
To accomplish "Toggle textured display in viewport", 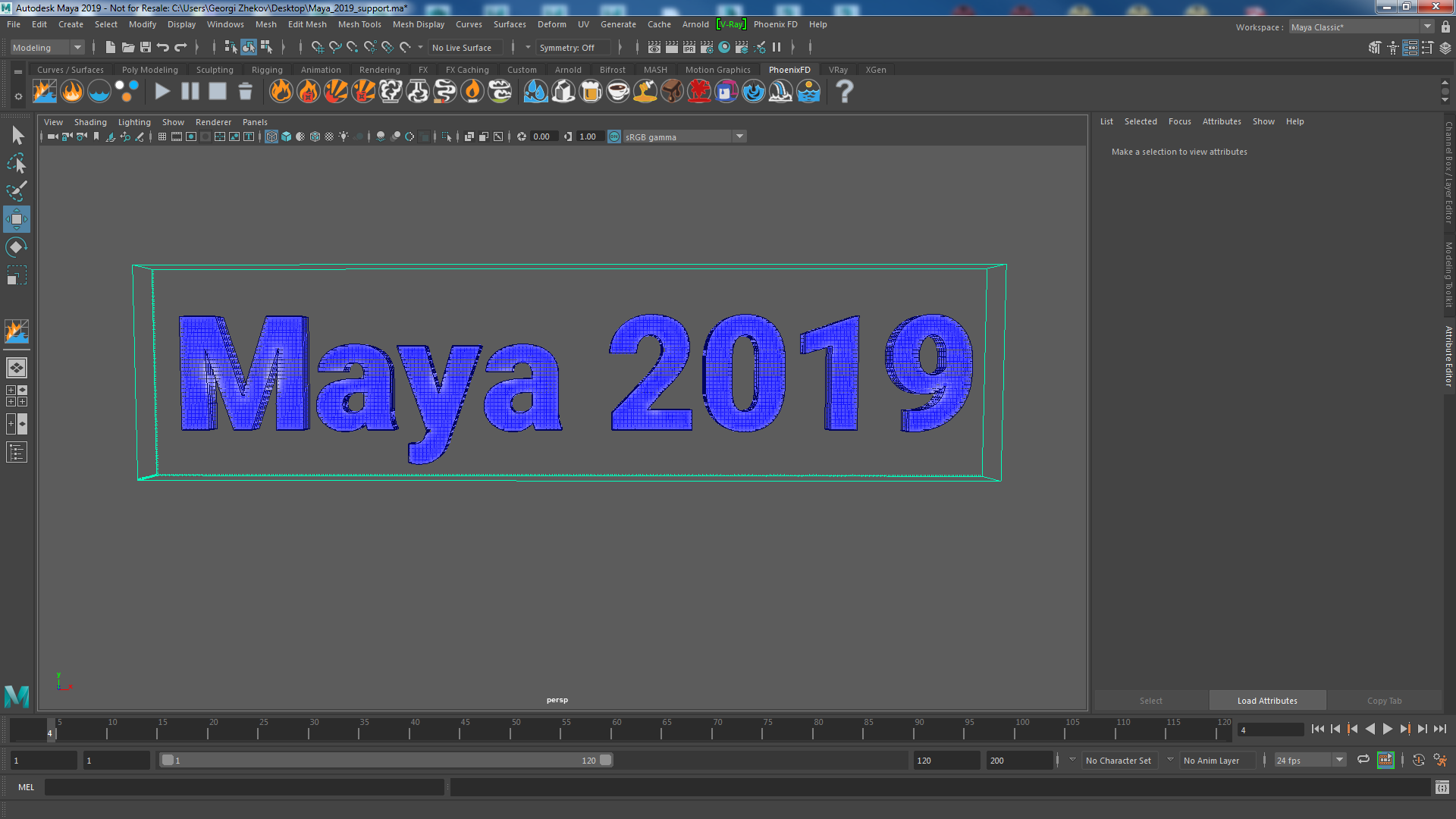I will [329, 136].
